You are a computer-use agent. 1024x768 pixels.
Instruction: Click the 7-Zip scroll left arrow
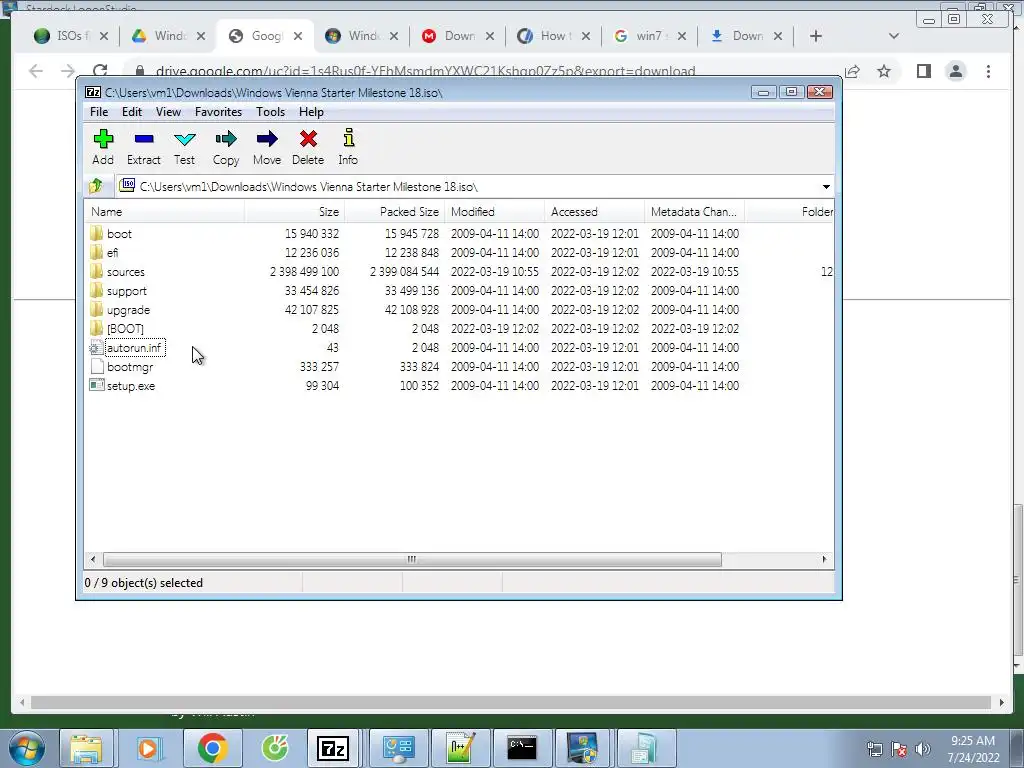(x=93, y=559)
